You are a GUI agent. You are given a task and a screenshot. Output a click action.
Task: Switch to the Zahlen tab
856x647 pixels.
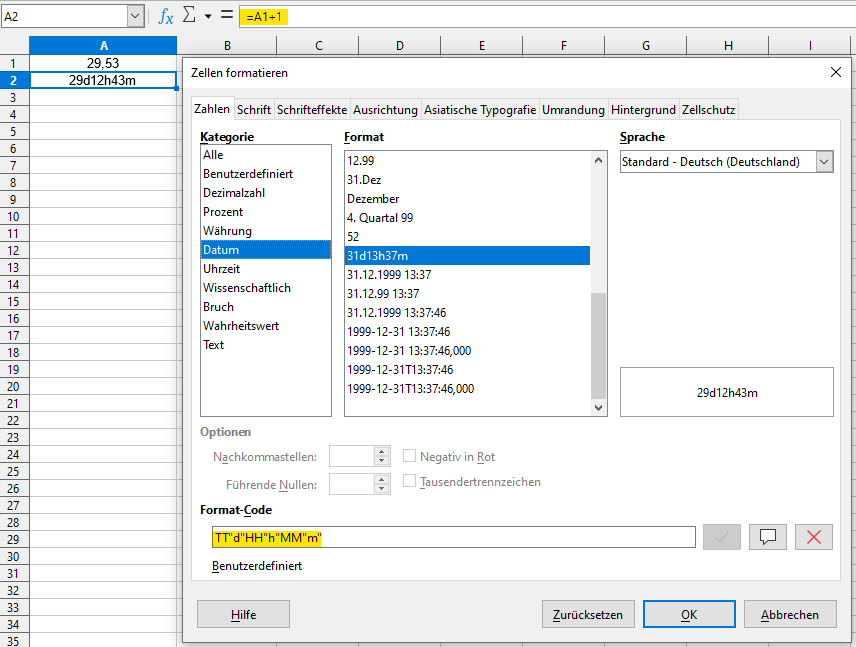tap(212, 109)
